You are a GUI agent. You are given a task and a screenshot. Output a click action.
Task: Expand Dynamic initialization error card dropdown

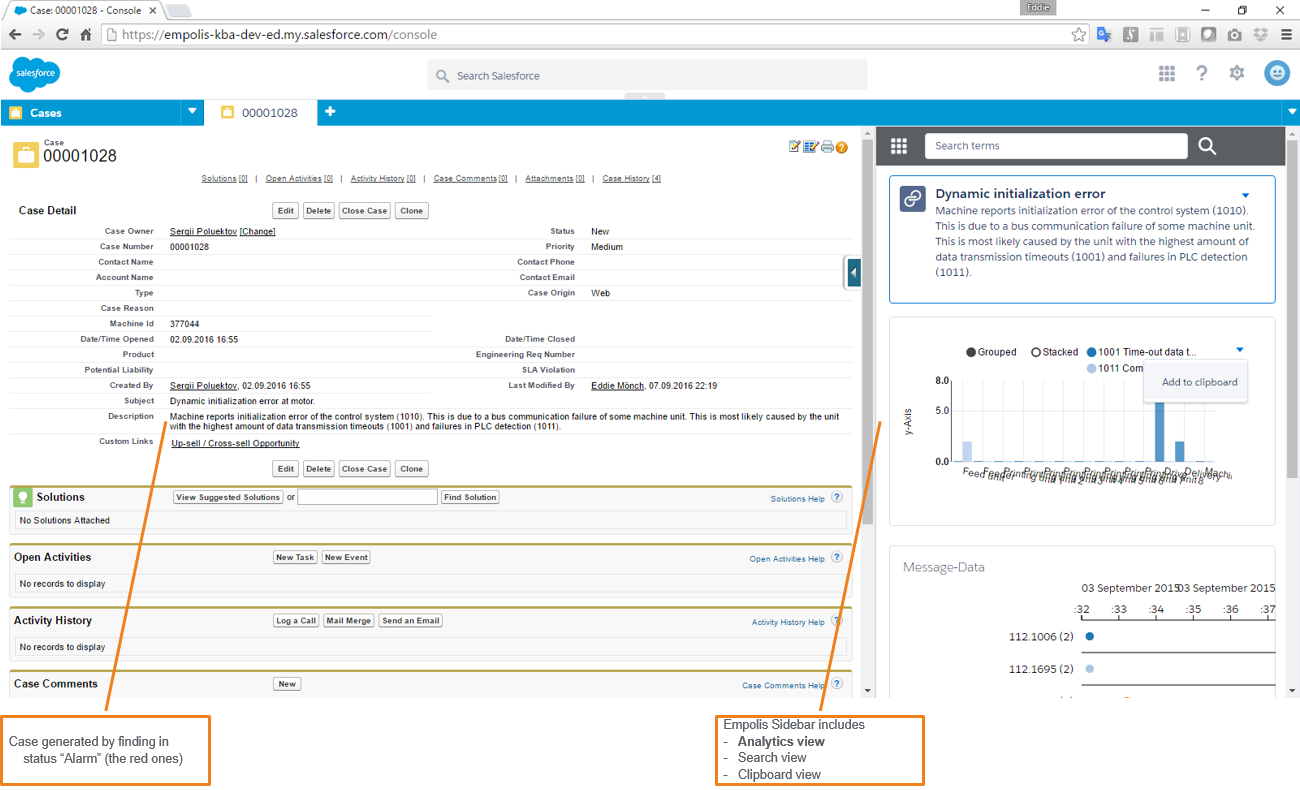point(1245,195)
